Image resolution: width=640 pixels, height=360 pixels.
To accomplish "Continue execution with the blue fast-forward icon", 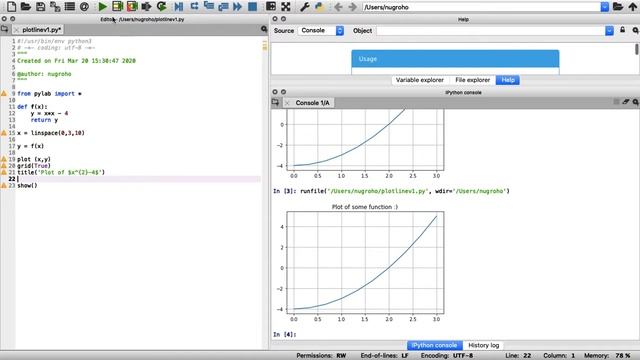I will pos(238,7).
